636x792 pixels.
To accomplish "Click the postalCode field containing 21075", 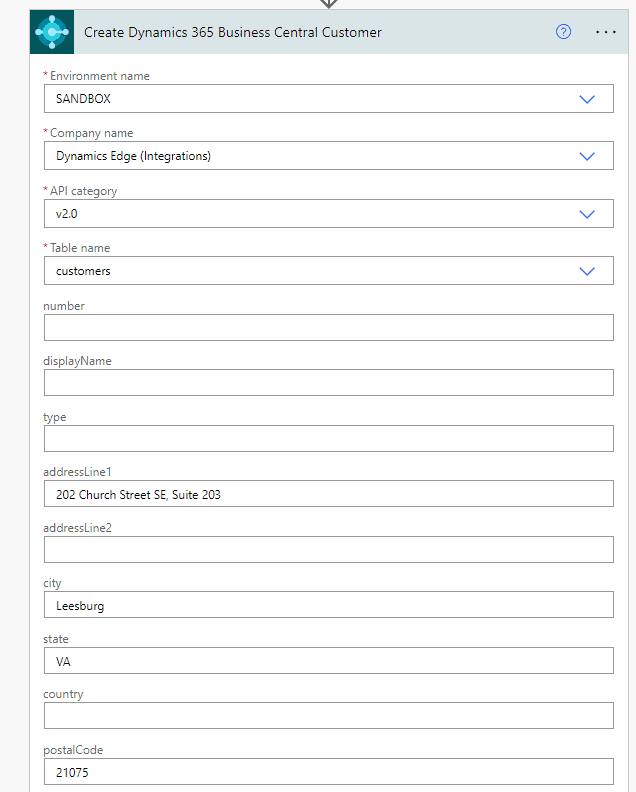I will [x=329, y=771].
